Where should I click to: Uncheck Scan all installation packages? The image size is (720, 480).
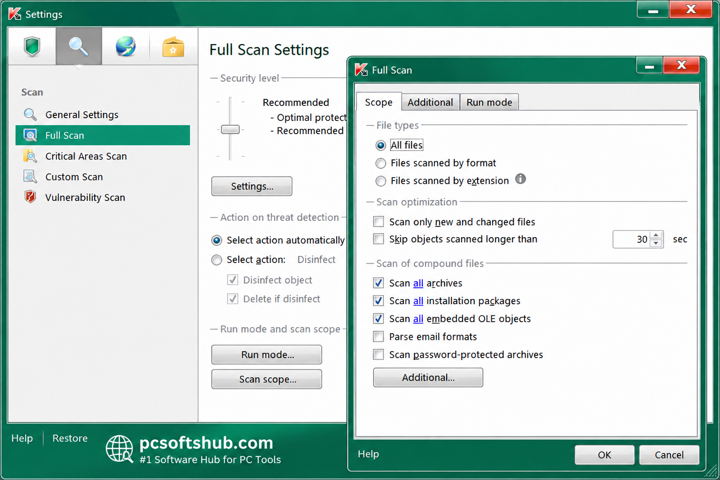pos(378,301)
